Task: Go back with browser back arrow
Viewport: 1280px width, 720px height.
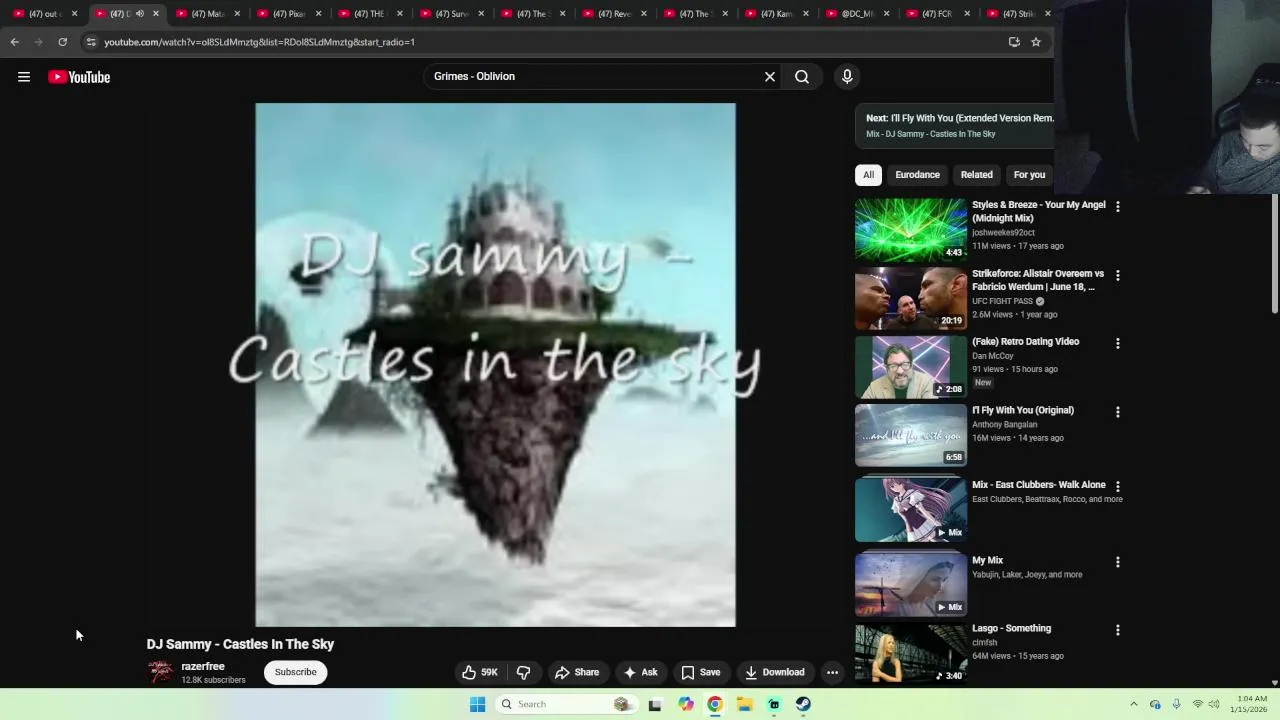Action: click(x=14, y=42)
